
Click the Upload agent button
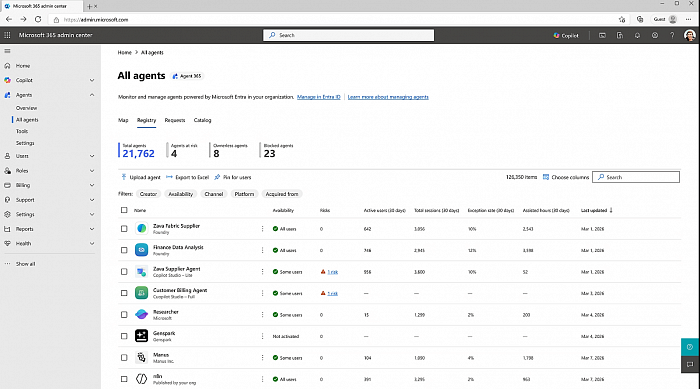pyautogui.click(x=141, y=177)
